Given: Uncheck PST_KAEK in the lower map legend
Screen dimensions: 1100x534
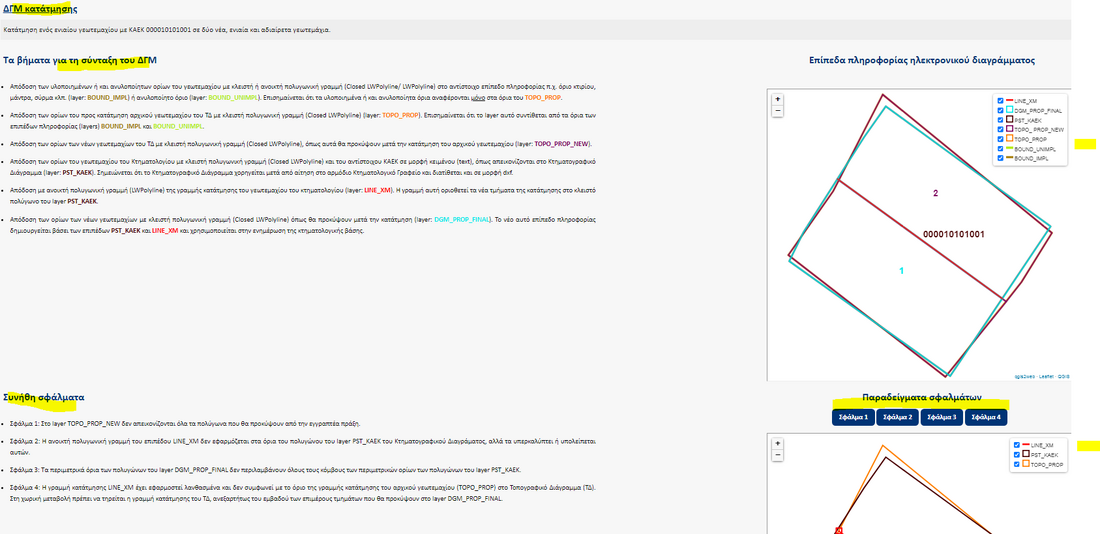Looking at the screenshot, I should tap(1016, 454).
